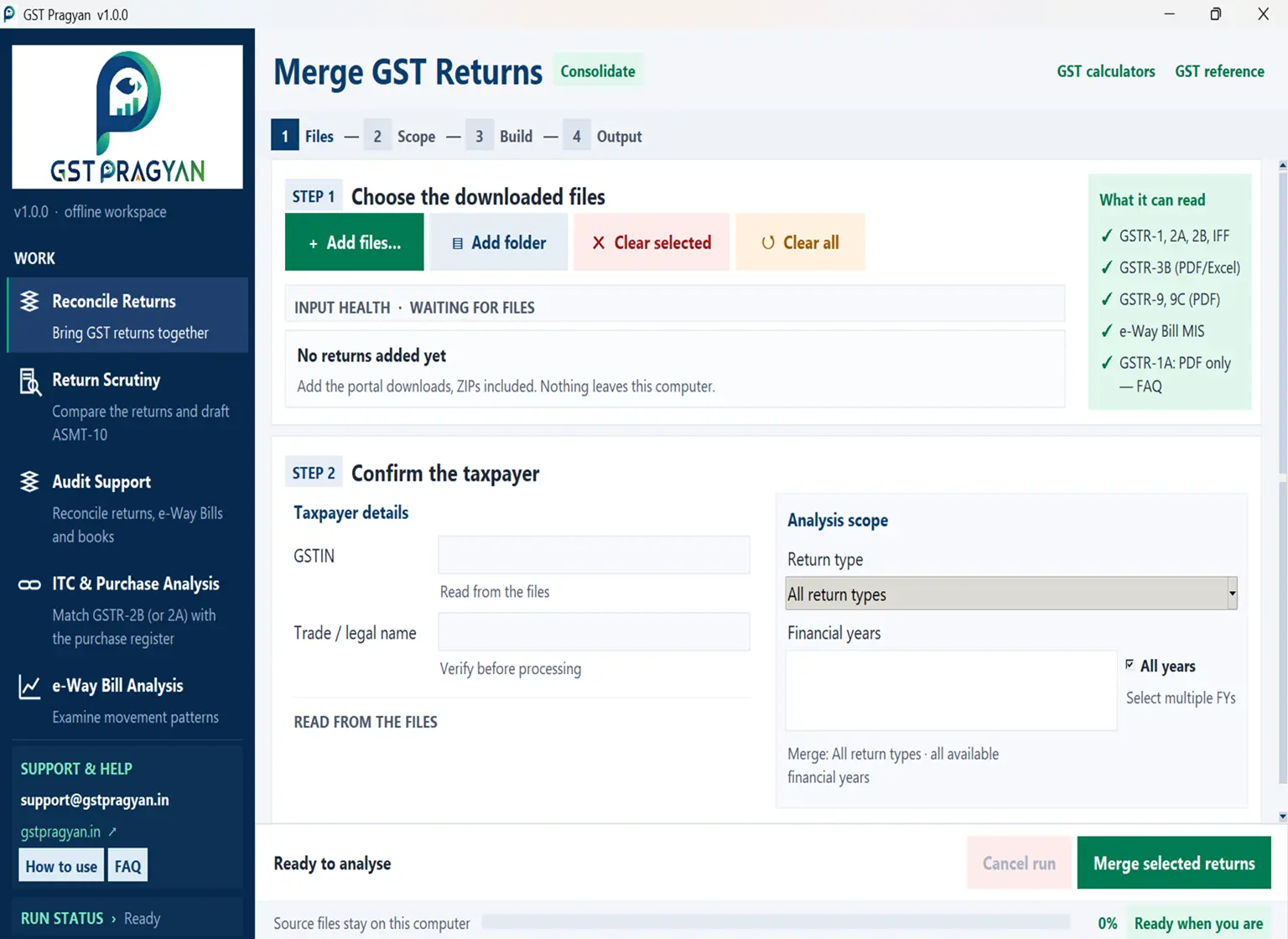
Task: Click the ITC & Purchase Analysis link icon
Action: click(29, 584)
